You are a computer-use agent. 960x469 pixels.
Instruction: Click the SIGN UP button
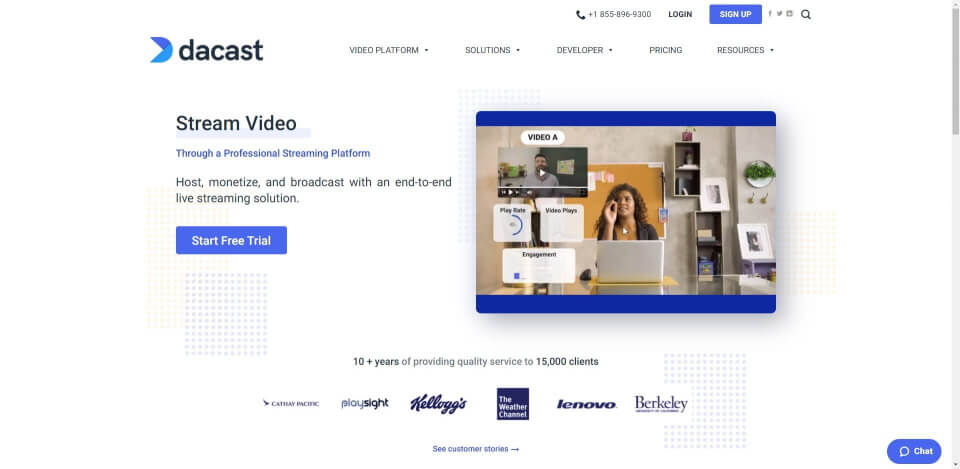735,14
